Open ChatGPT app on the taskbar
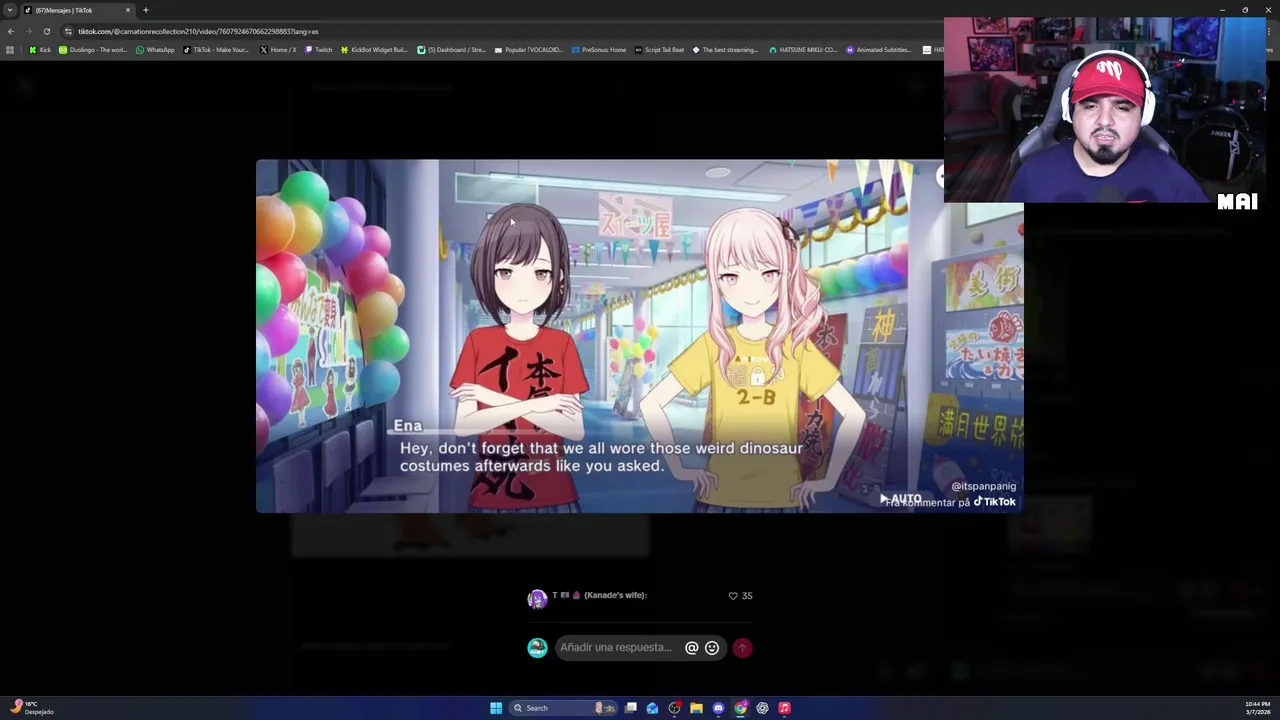The image size is (1280, 720). coord(762,708)
